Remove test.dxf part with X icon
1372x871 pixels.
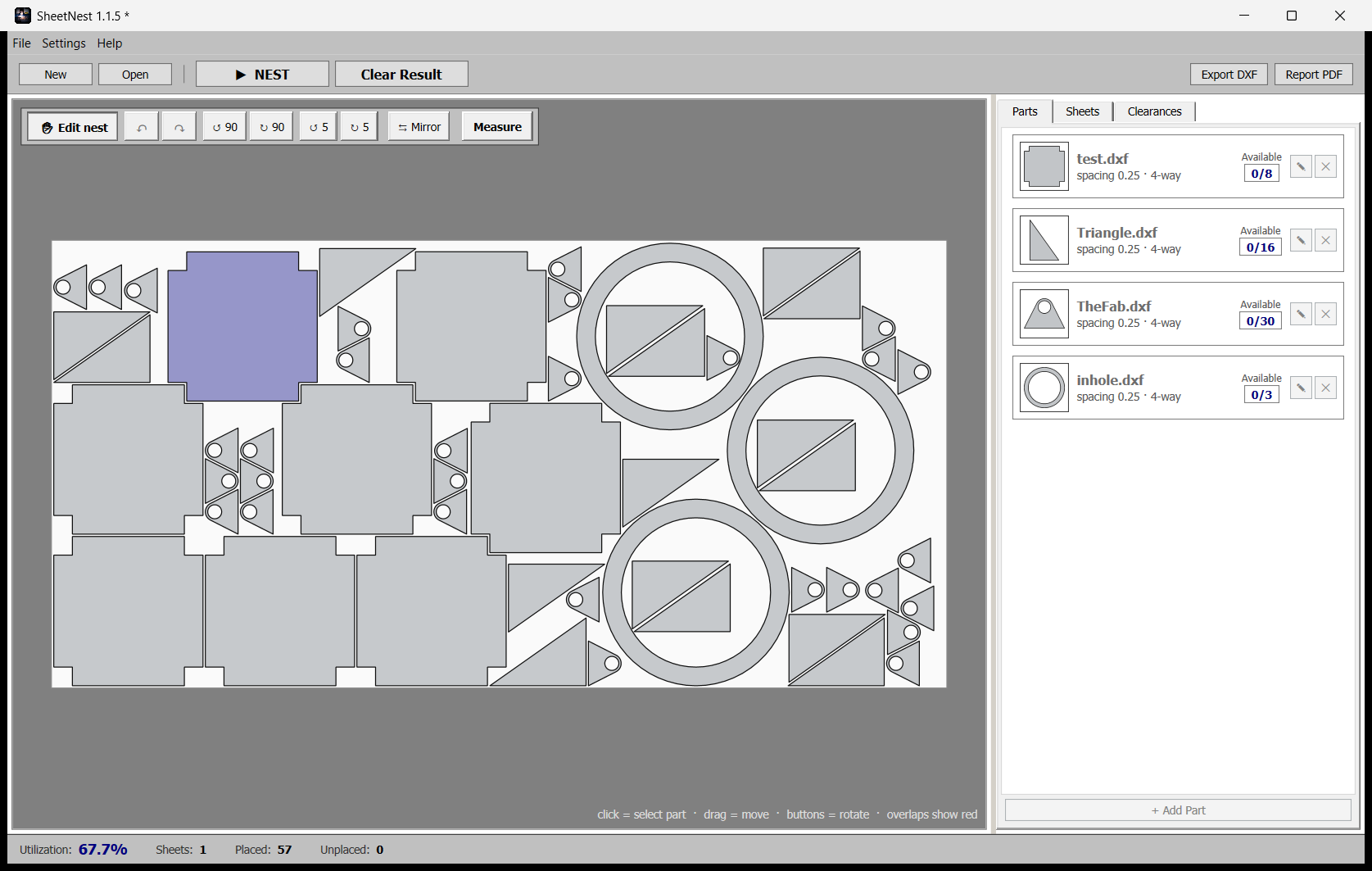(x=1326, y=166)
